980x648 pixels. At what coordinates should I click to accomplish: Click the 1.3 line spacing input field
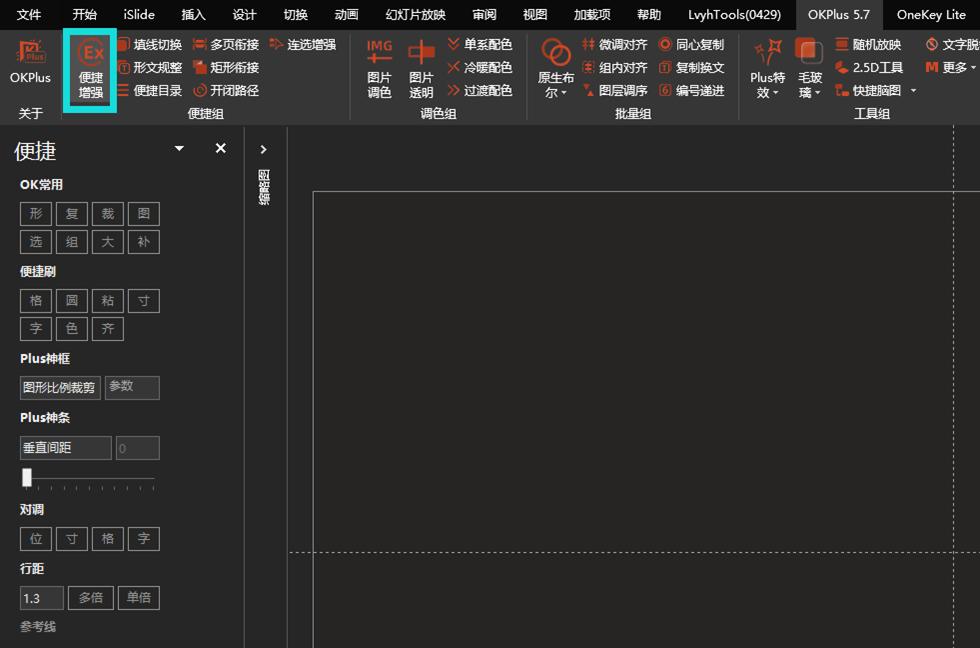(x=40, y=597)
